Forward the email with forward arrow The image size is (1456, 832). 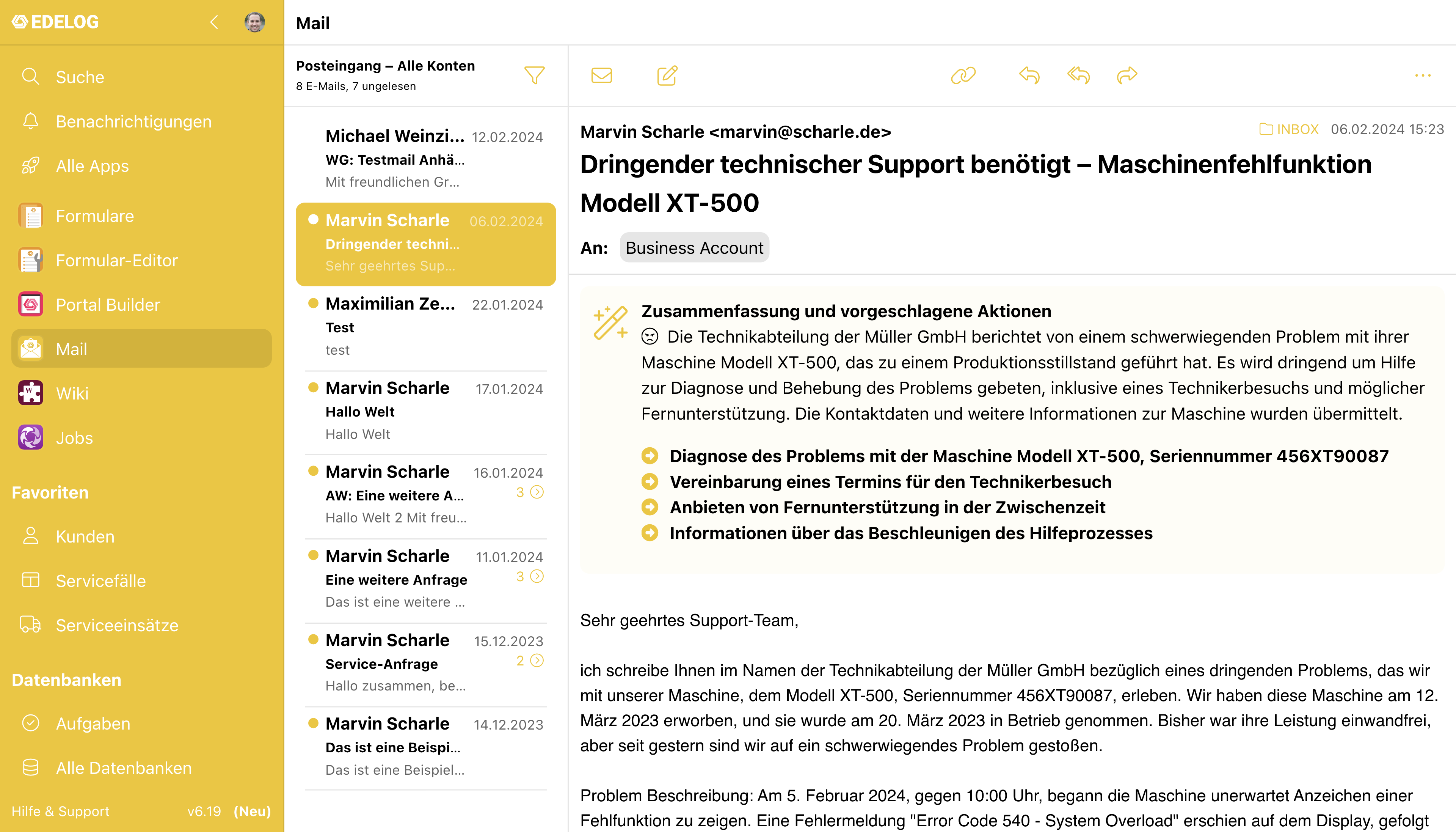1127,75
